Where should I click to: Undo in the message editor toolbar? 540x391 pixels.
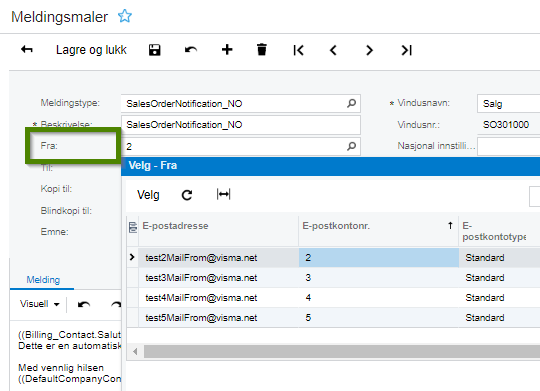pos(84,304)
